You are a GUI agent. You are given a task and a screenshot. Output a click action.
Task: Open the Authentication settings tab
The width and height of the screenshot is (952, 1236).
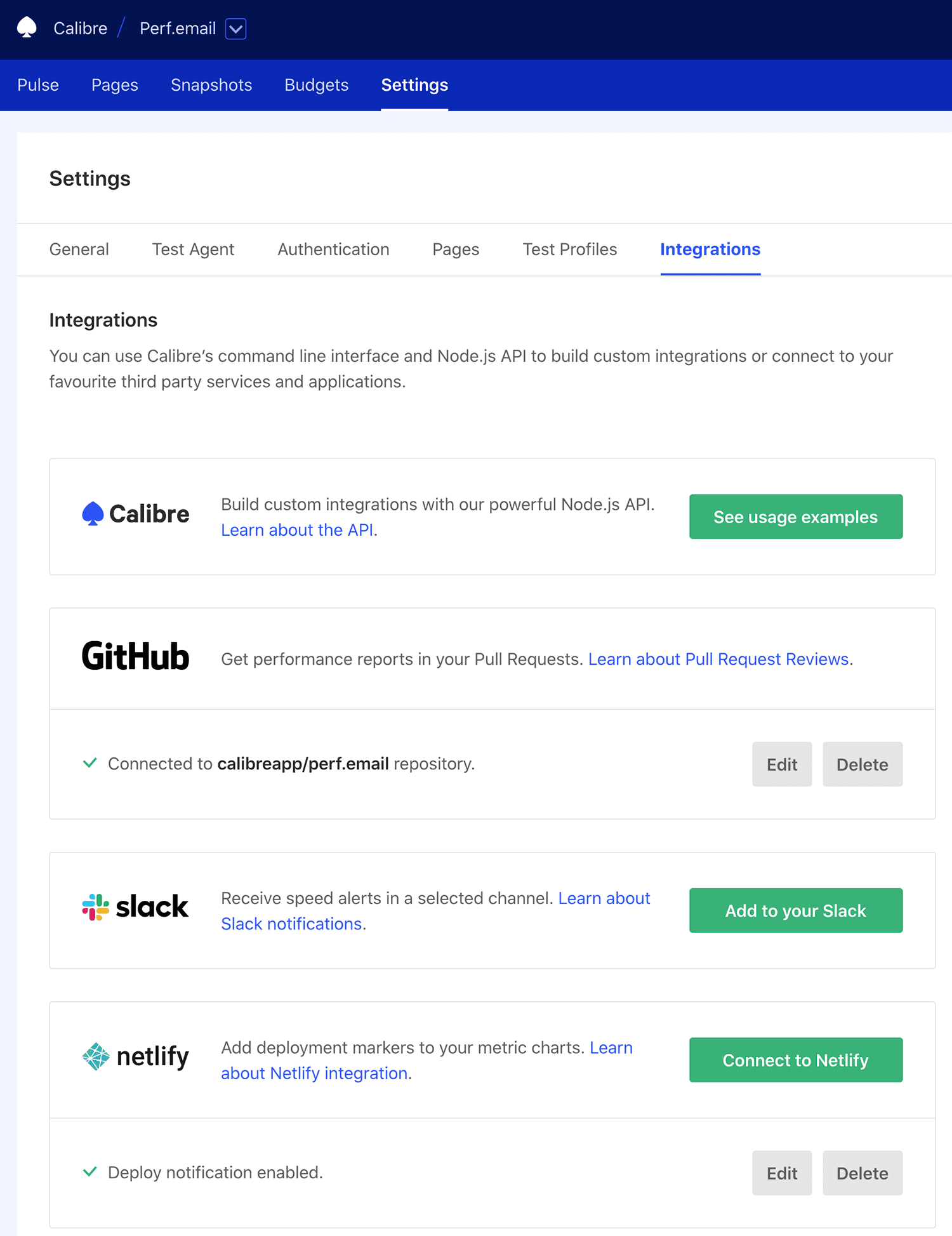333,249
